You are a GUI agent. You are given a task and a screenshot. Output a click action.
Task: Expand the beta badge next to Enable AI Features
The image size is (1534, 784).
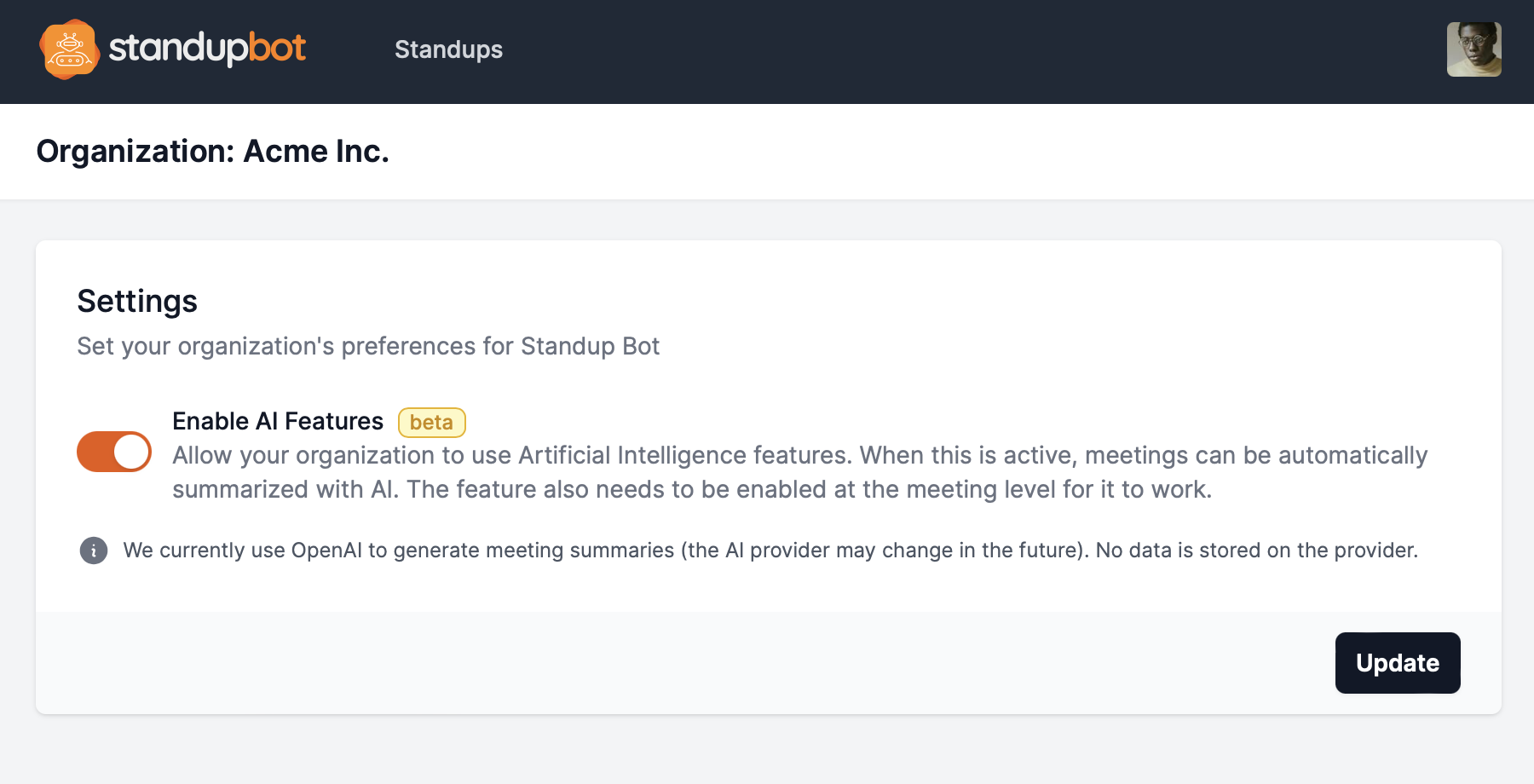432,422
